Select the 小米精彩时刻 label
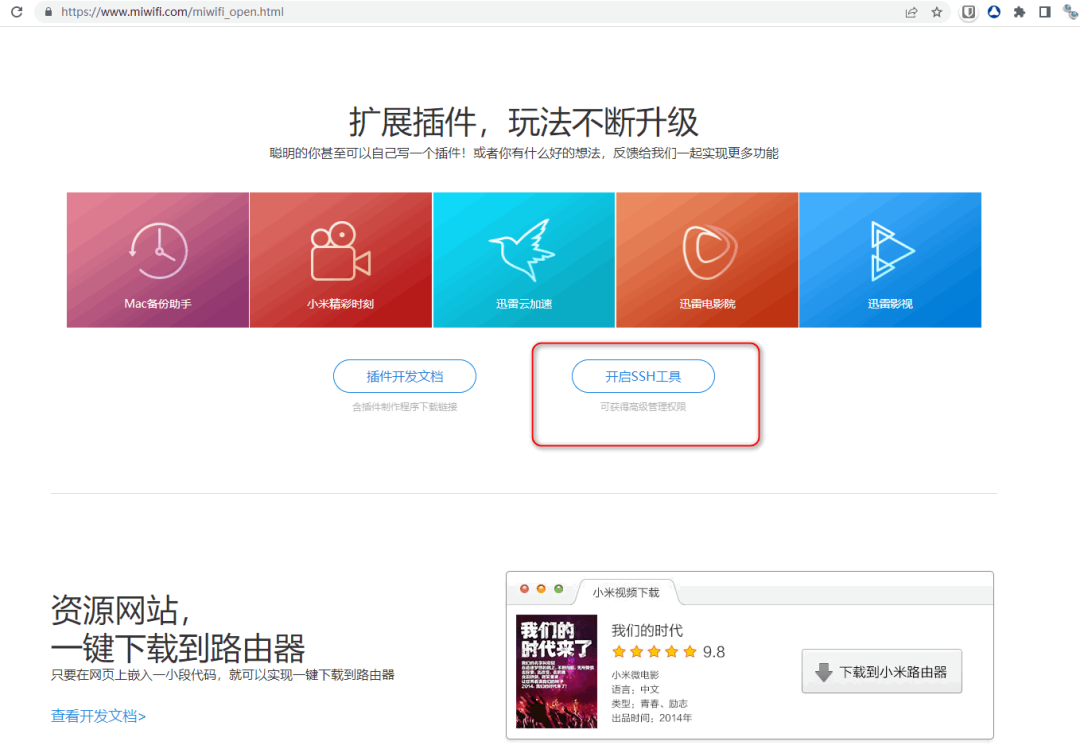Image resolution: width=1080 pixels, height=753 pixels. click(x=340, y=304)
